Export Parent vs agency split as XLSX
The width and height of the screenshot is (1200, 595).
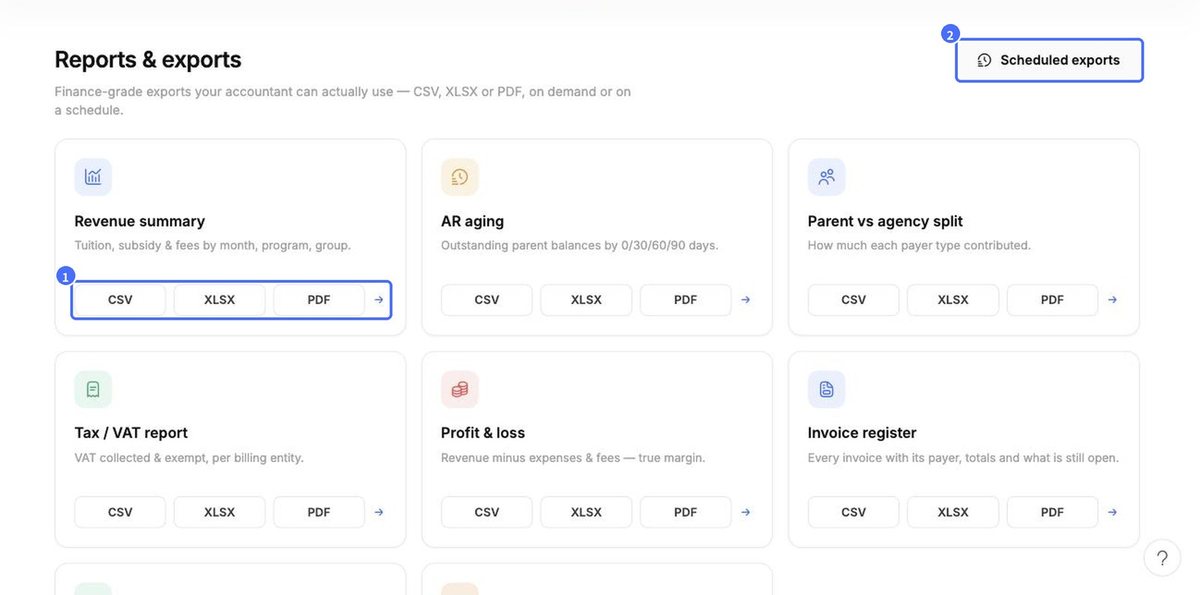(953, 300)
